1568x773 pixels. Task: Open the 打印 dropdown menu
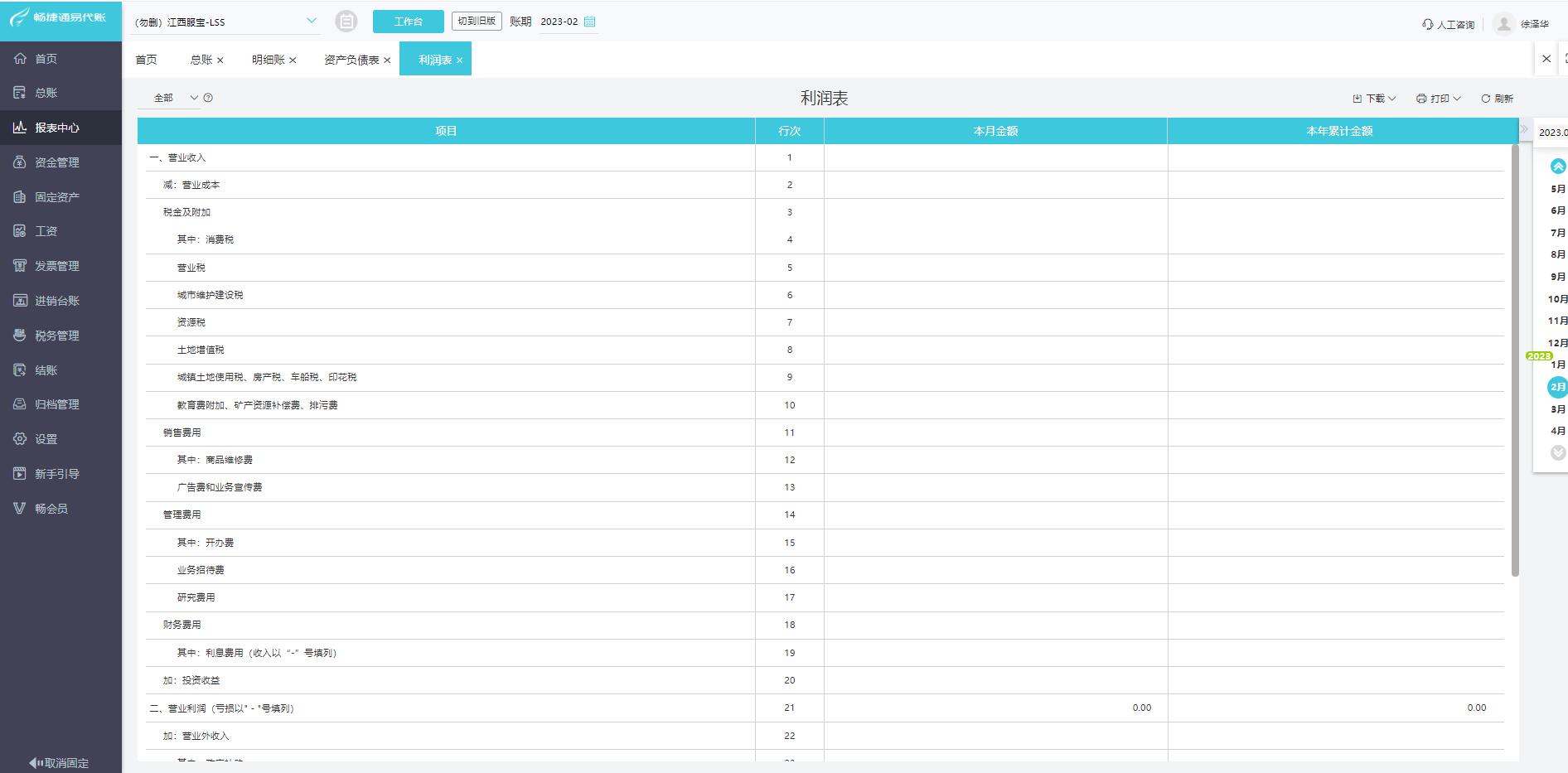[1438, 99]
